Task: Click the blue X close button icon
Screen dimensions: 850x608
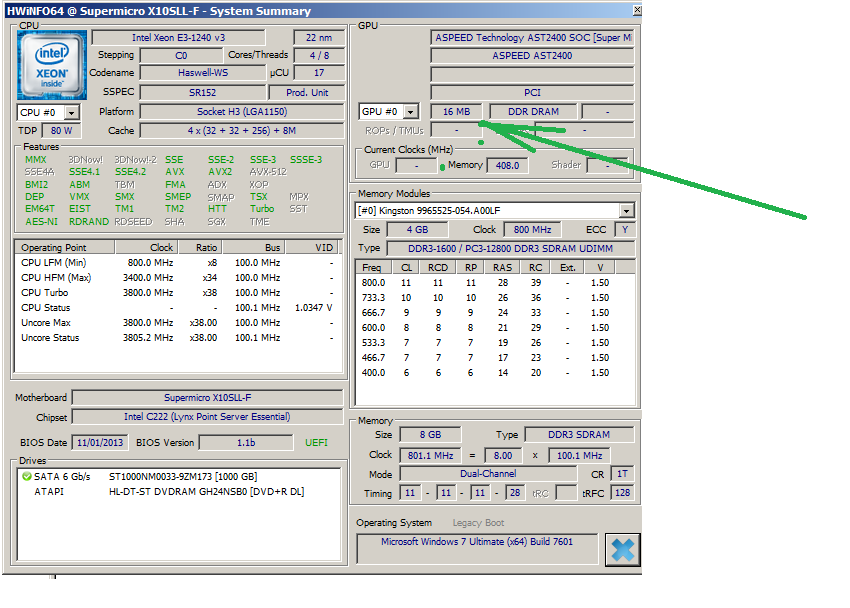Action: point(622,550)
